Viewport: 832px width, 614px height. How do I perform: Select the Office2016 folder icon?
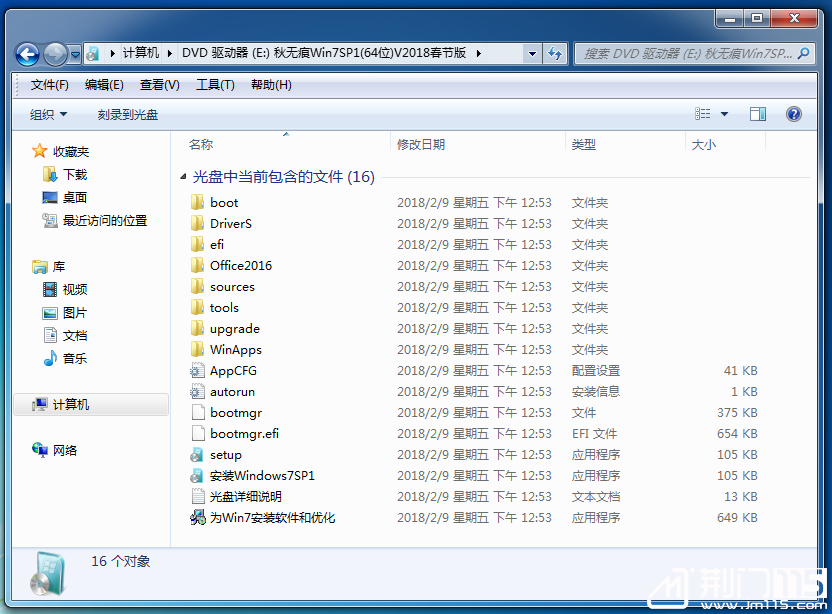coord(197,265)
